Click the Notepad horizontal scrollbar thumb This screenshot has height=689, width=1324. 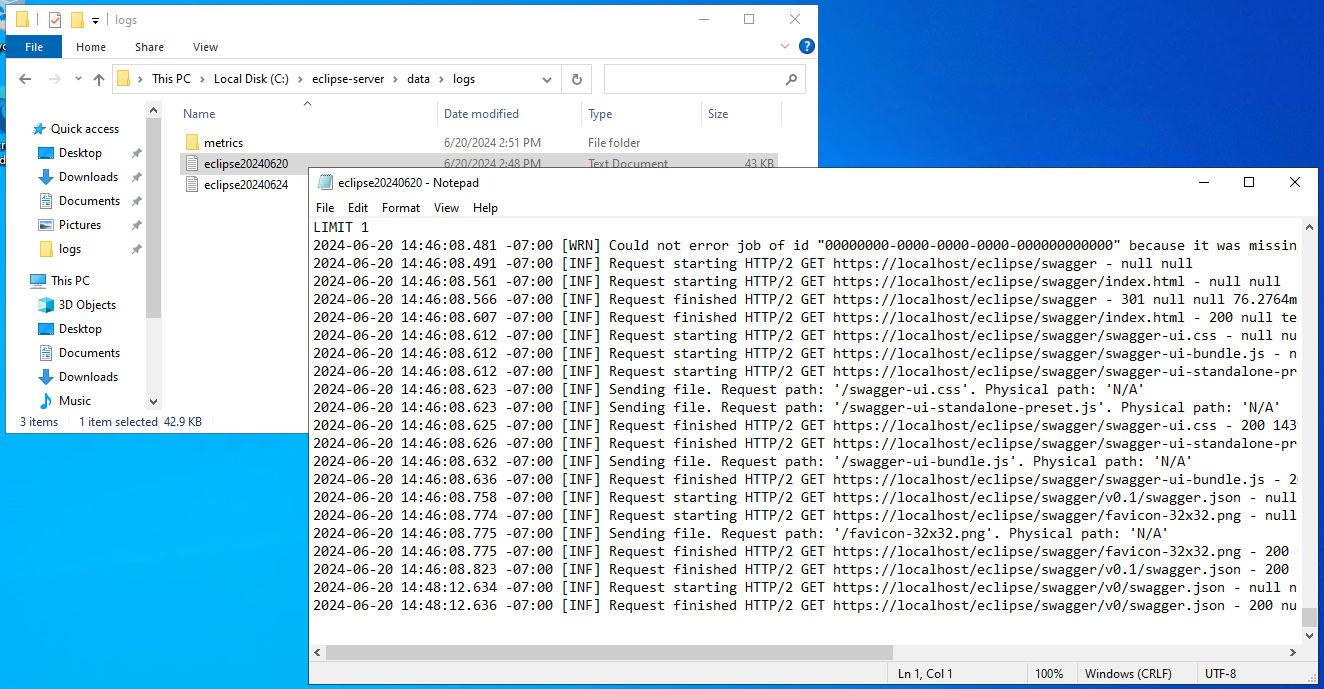click(x=609, y=652)
